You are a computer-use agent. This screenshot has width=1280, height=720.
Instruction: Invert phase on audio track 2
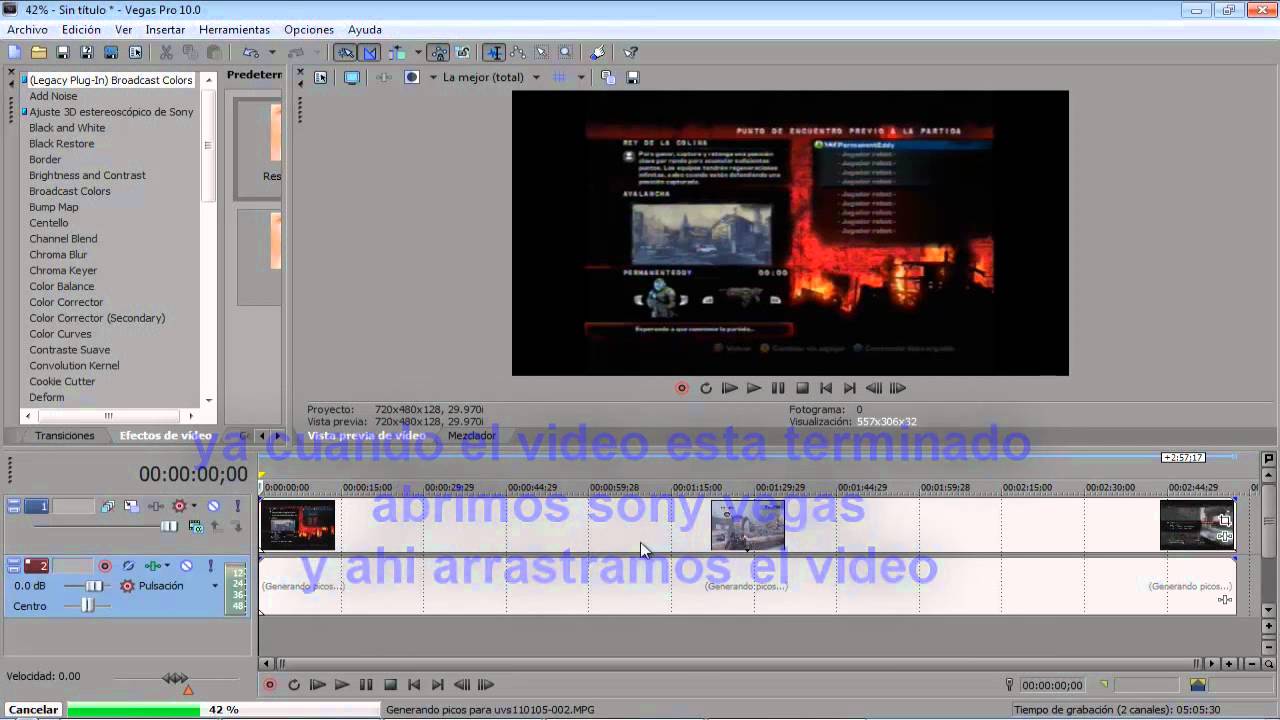[128, 566]
